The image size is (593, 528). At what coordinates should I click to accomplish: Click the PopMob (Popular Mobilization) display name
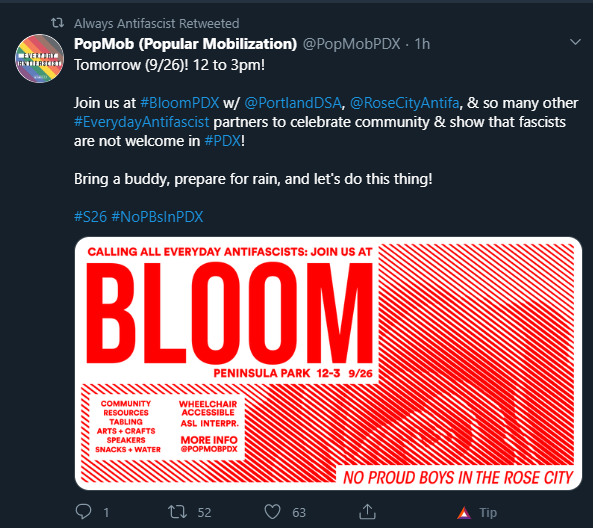tap(185, 44)
